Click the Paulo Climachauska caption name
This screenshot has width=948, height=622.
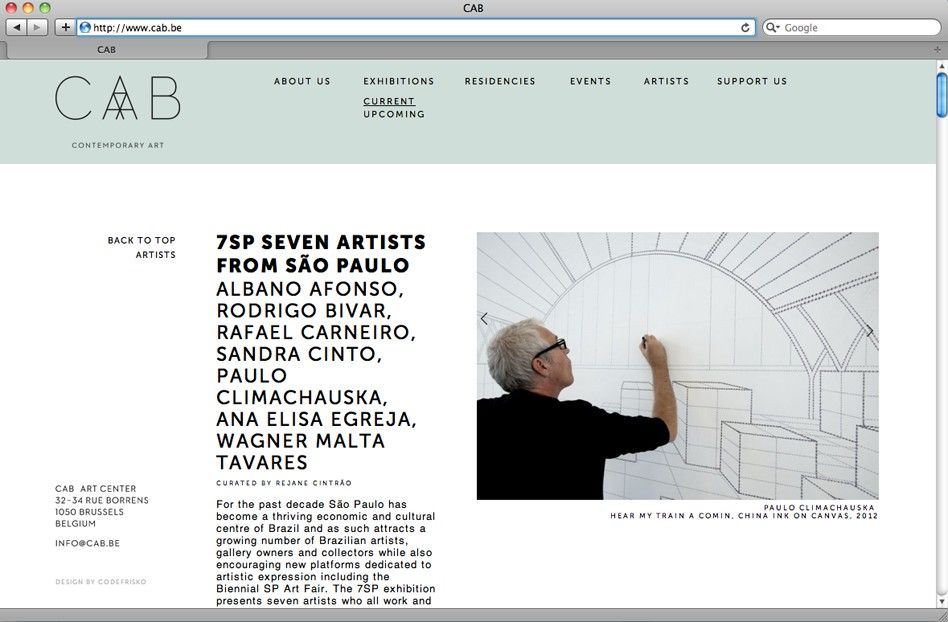click(x=819, y=508)
